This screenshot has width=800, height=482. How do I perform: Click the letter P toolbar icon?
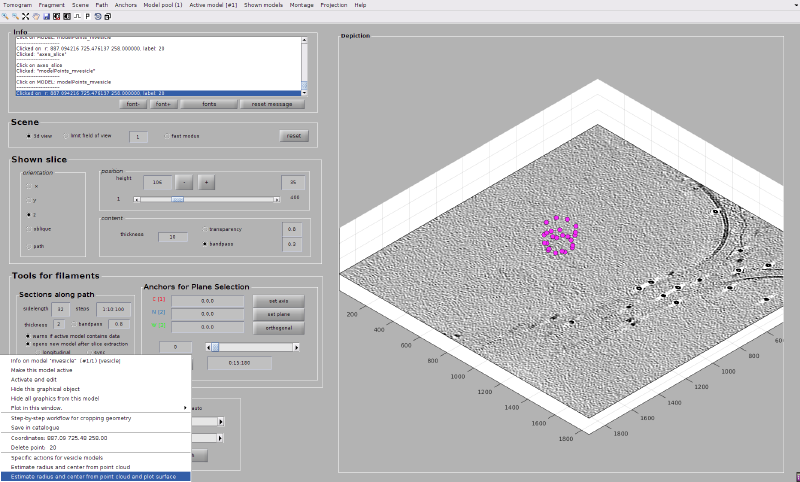click(x=87, y=16)
